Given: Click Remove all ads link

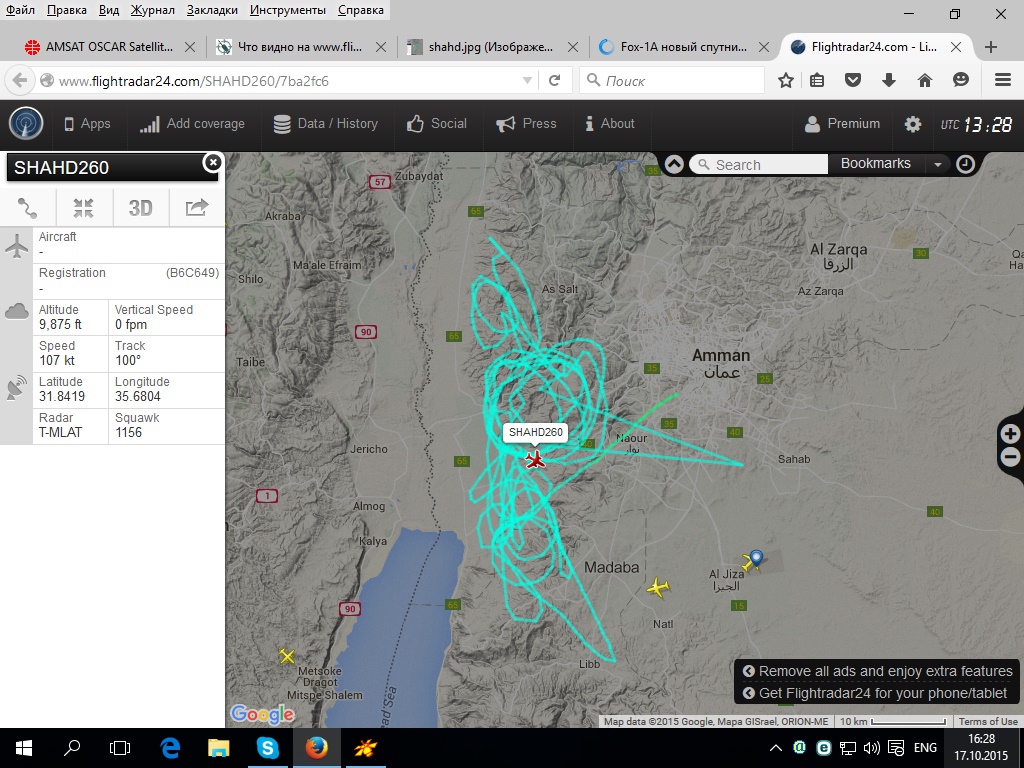Looking at the screenshot, I should click(885, 671).
